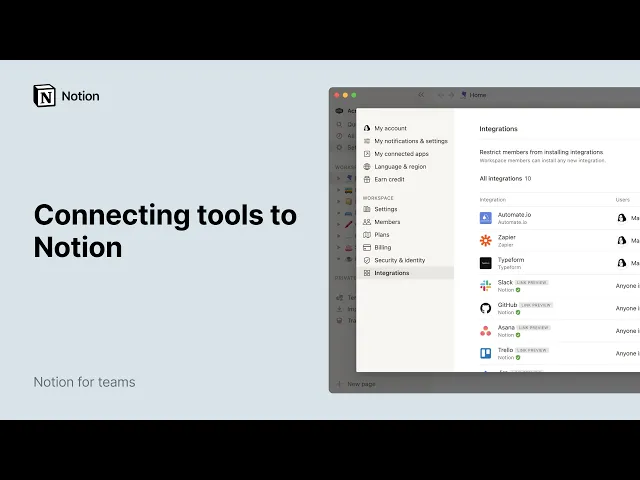Click 'Connecting tools to Notion' title
Image resolution: width=640 pixels, height=480 pixels.
165,231
